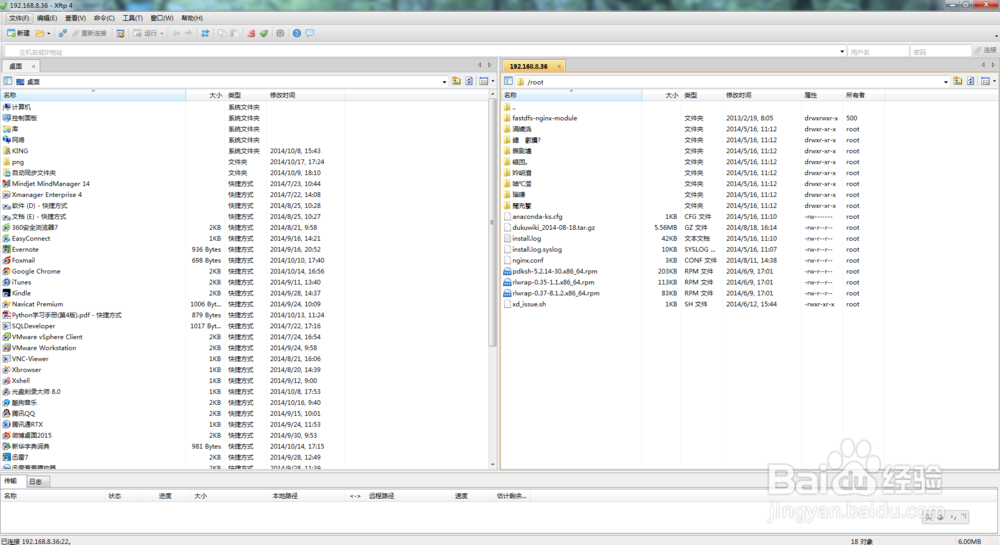Select the Xshell shortcut in the local pane
This screenshot has height=545, width=1000.
tap(20, 381)
